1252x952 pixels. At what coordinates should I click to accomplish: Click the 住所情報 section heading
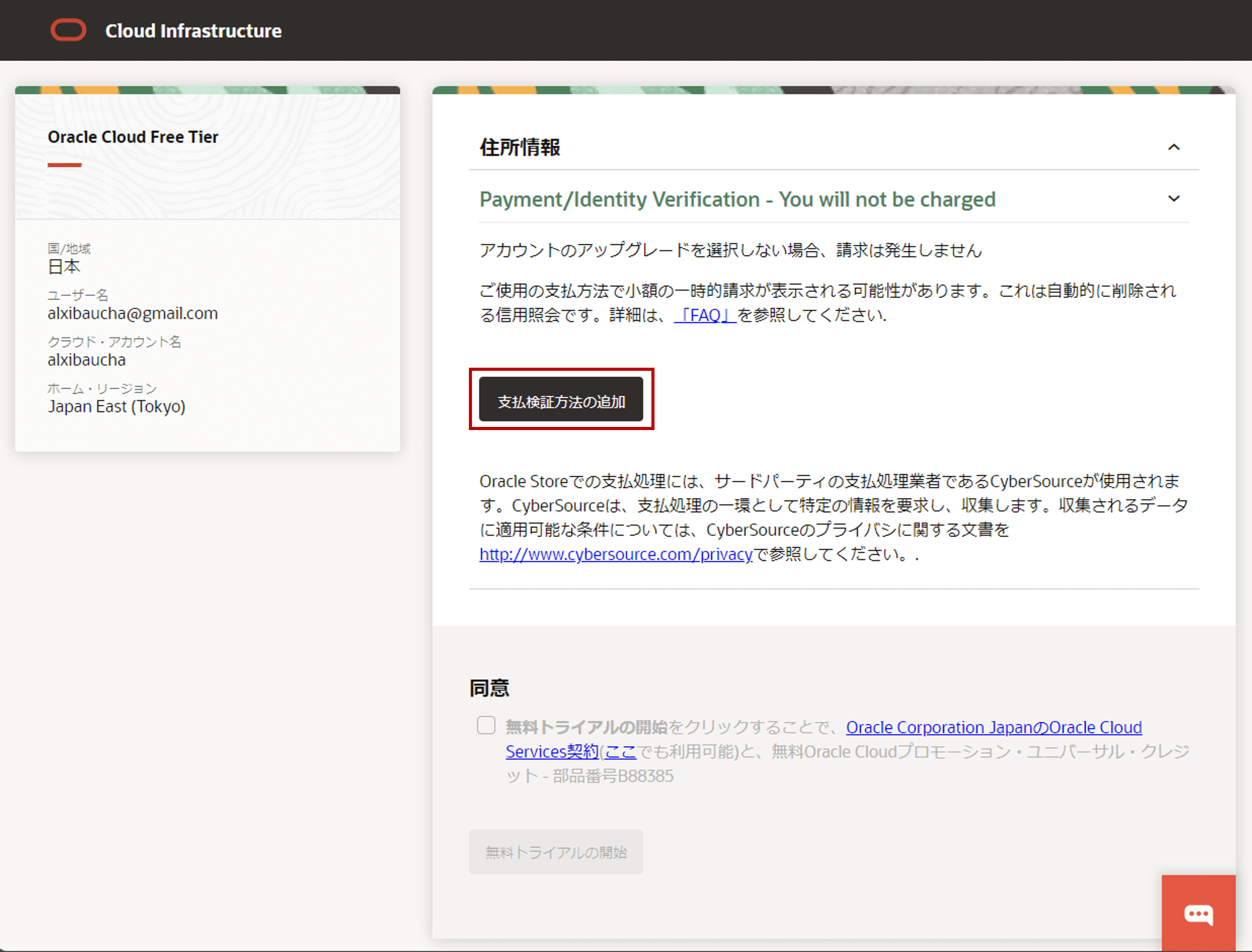click(520, 147)
